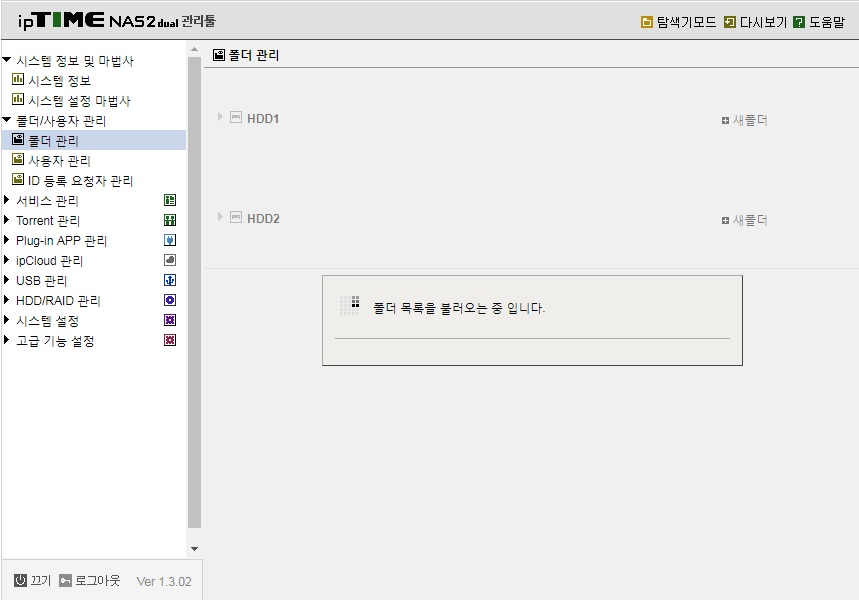Click the ipCloud 관리 cloud icon
859x600 pixels.
point(170,260)
